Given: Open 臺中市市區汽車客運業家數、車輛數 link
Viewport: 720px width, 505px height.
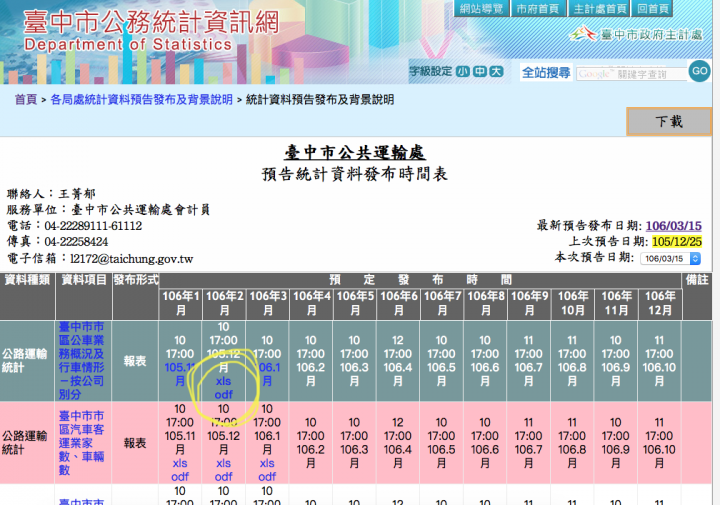Looking at the screenshot, I should click(x=82, y=443).
